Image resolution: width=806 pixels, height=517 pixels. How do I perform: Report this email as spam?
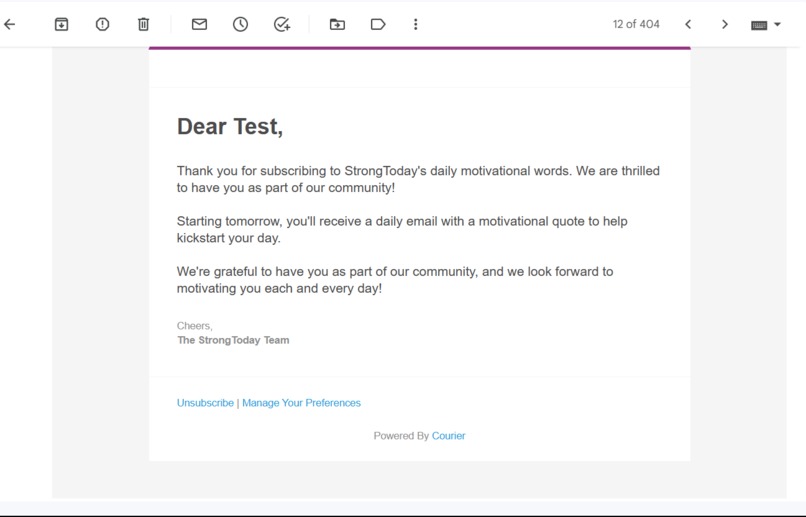point(102,24)
